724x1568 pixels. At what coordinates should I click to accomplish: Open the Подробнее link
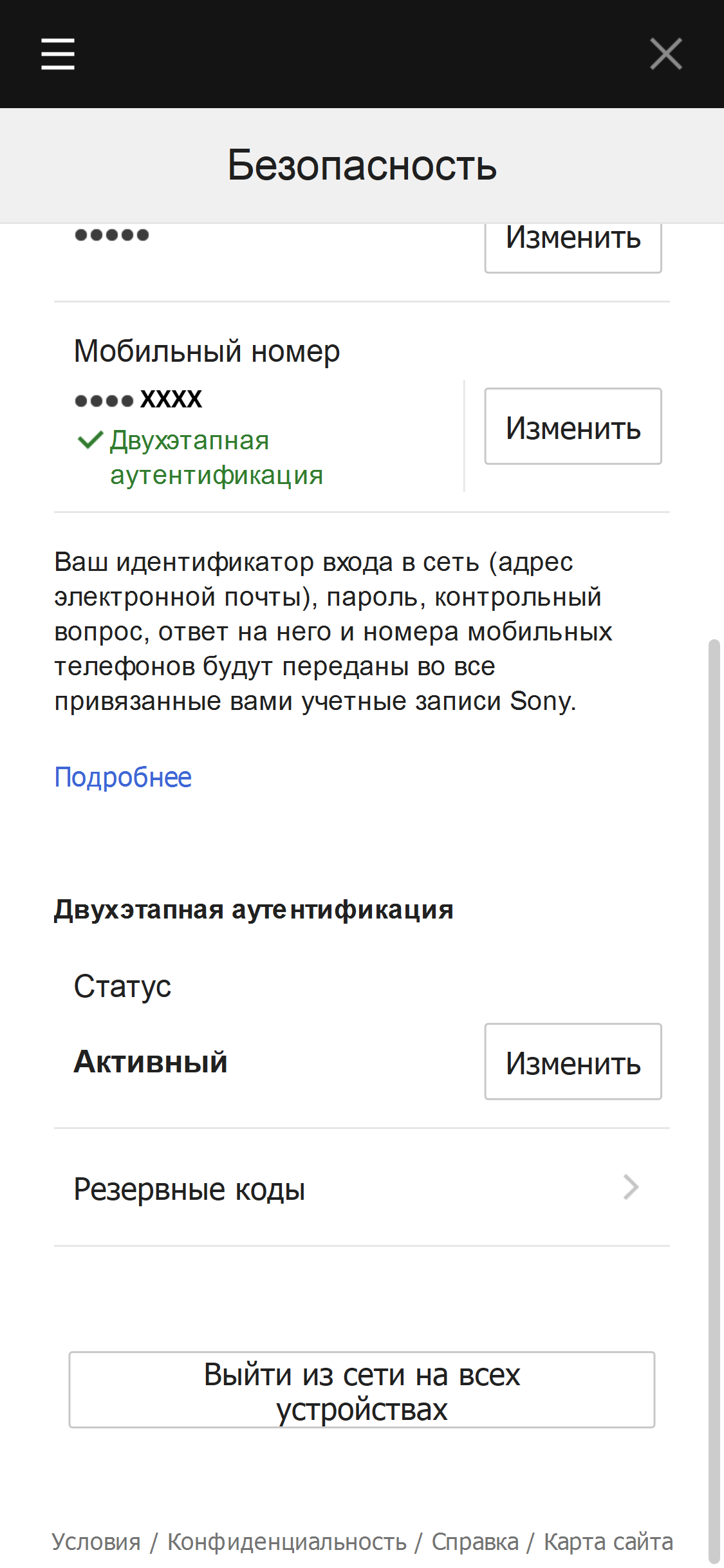[123, 778]
